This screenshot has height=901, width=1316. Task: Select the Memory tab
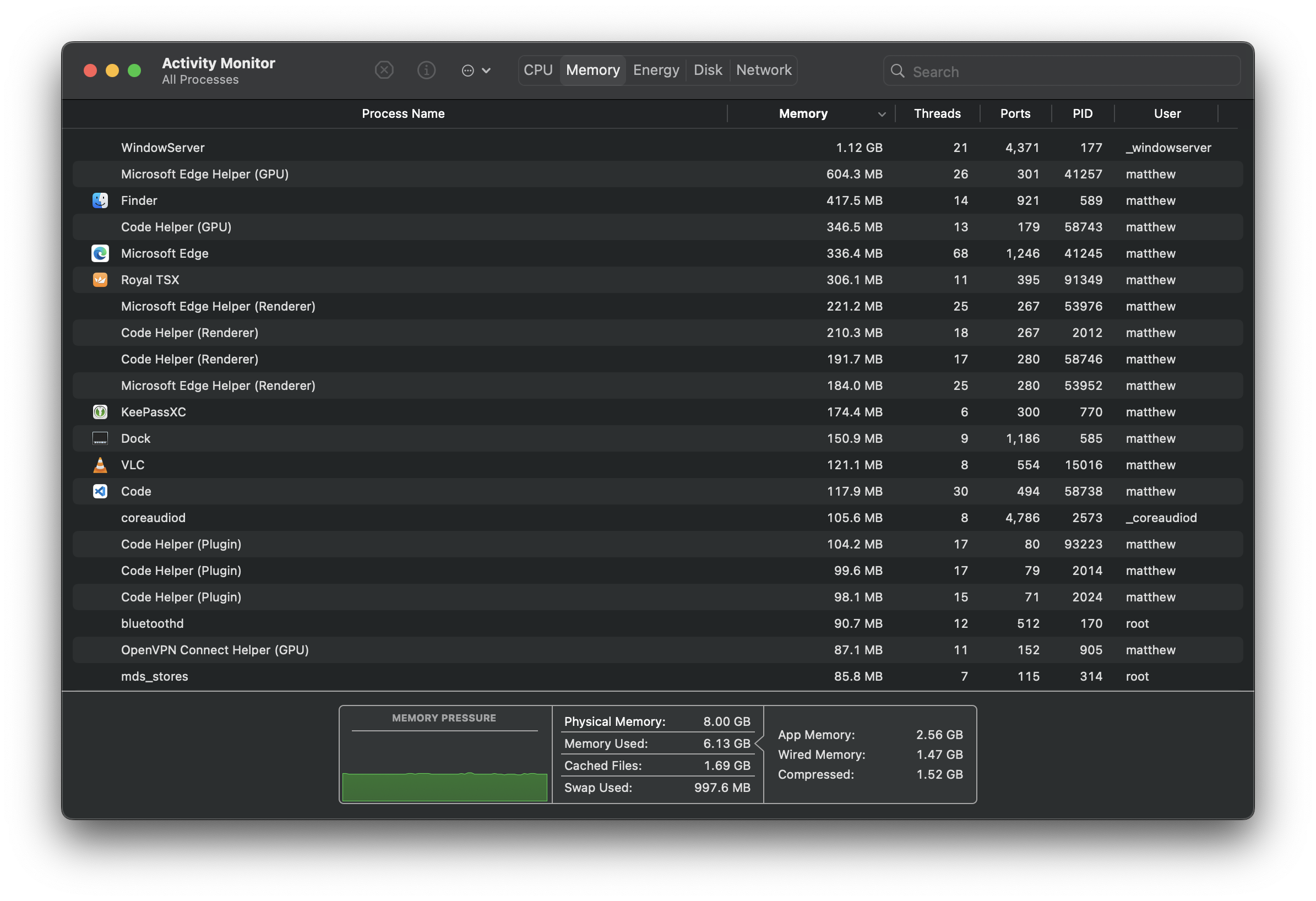[593, 70]
